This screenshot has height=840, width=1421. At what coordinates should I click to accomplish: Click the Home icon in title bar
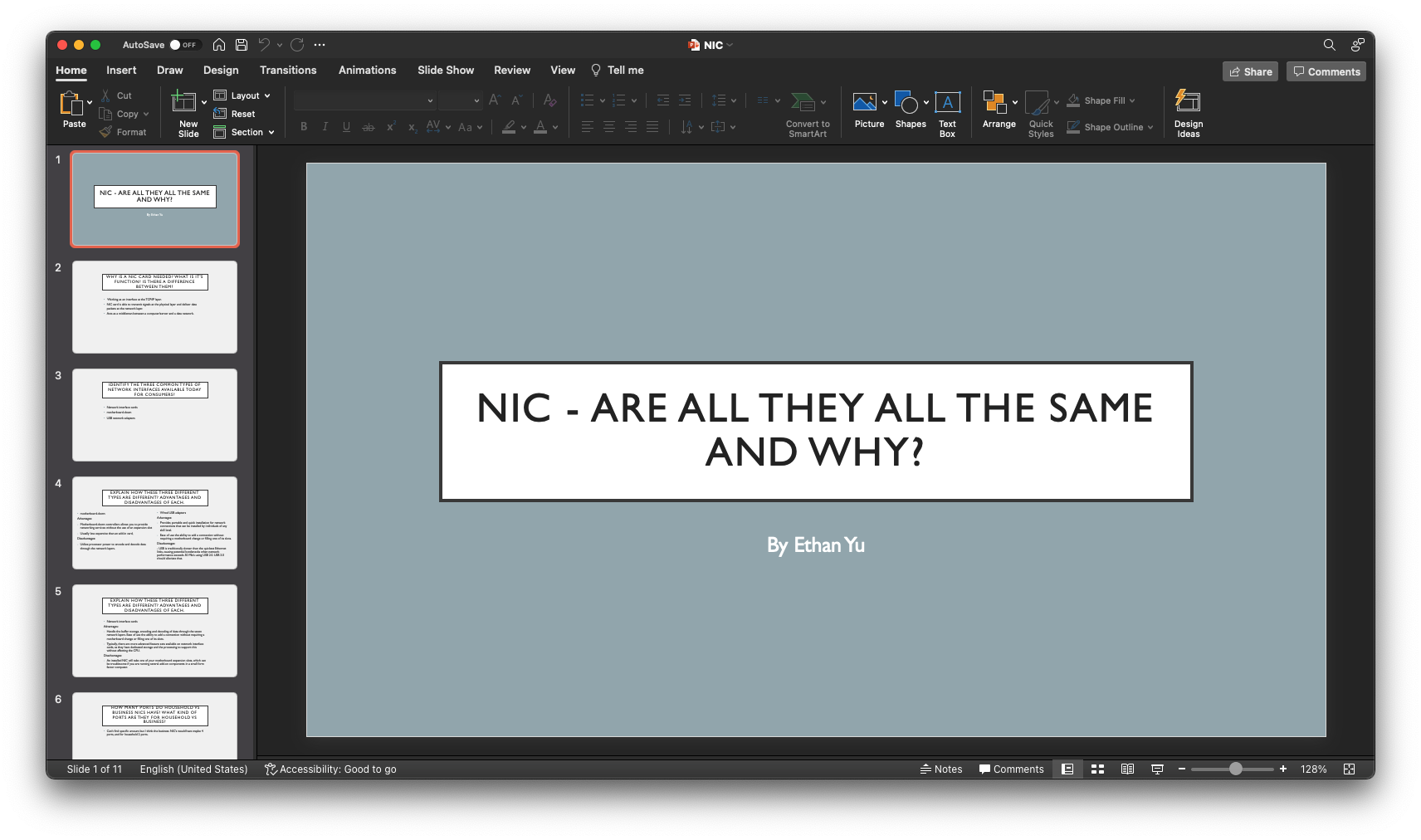219,45
